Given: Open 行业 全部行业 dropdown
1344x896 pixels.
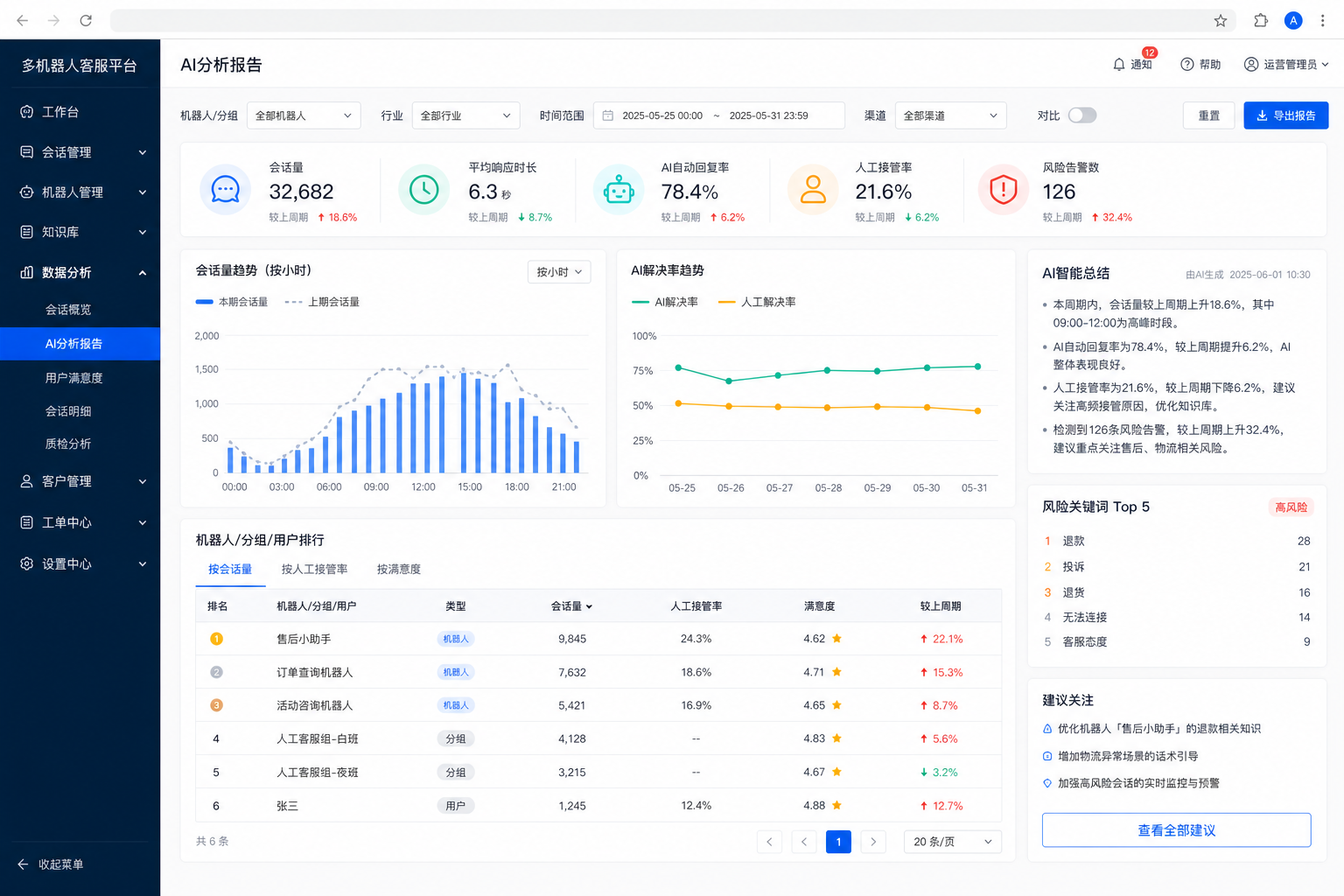Looking at the screenshot, I should pos(465,115).
